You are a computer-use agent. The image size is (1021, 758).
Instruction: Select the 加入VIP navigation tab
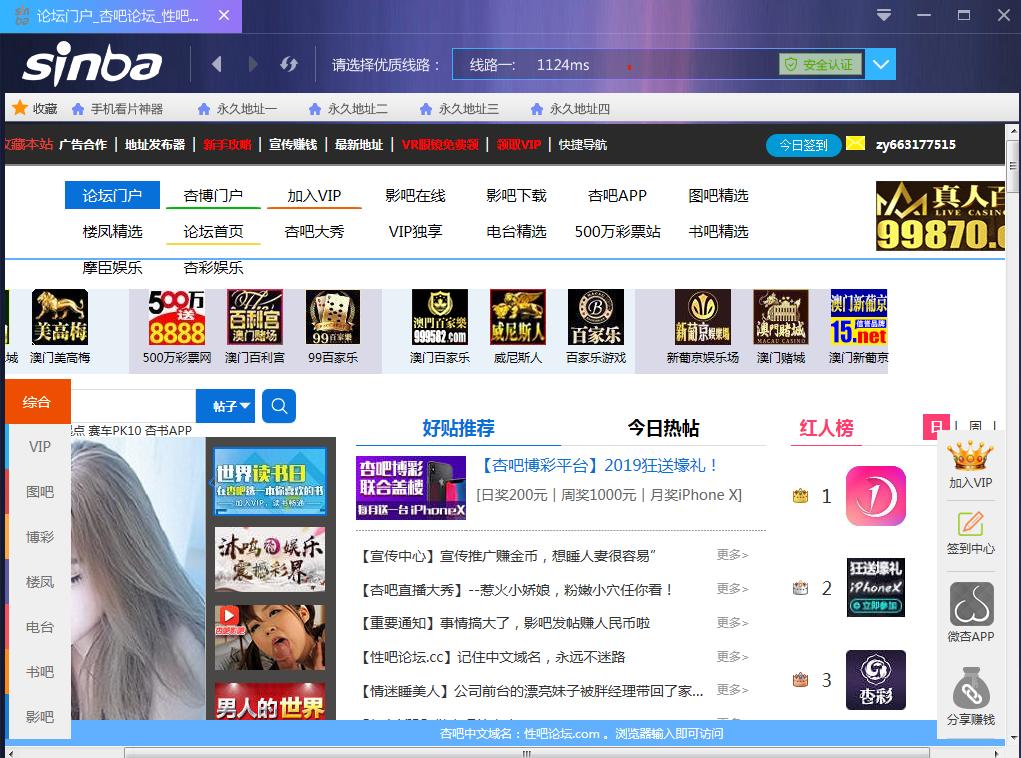[x=315, y=195]
